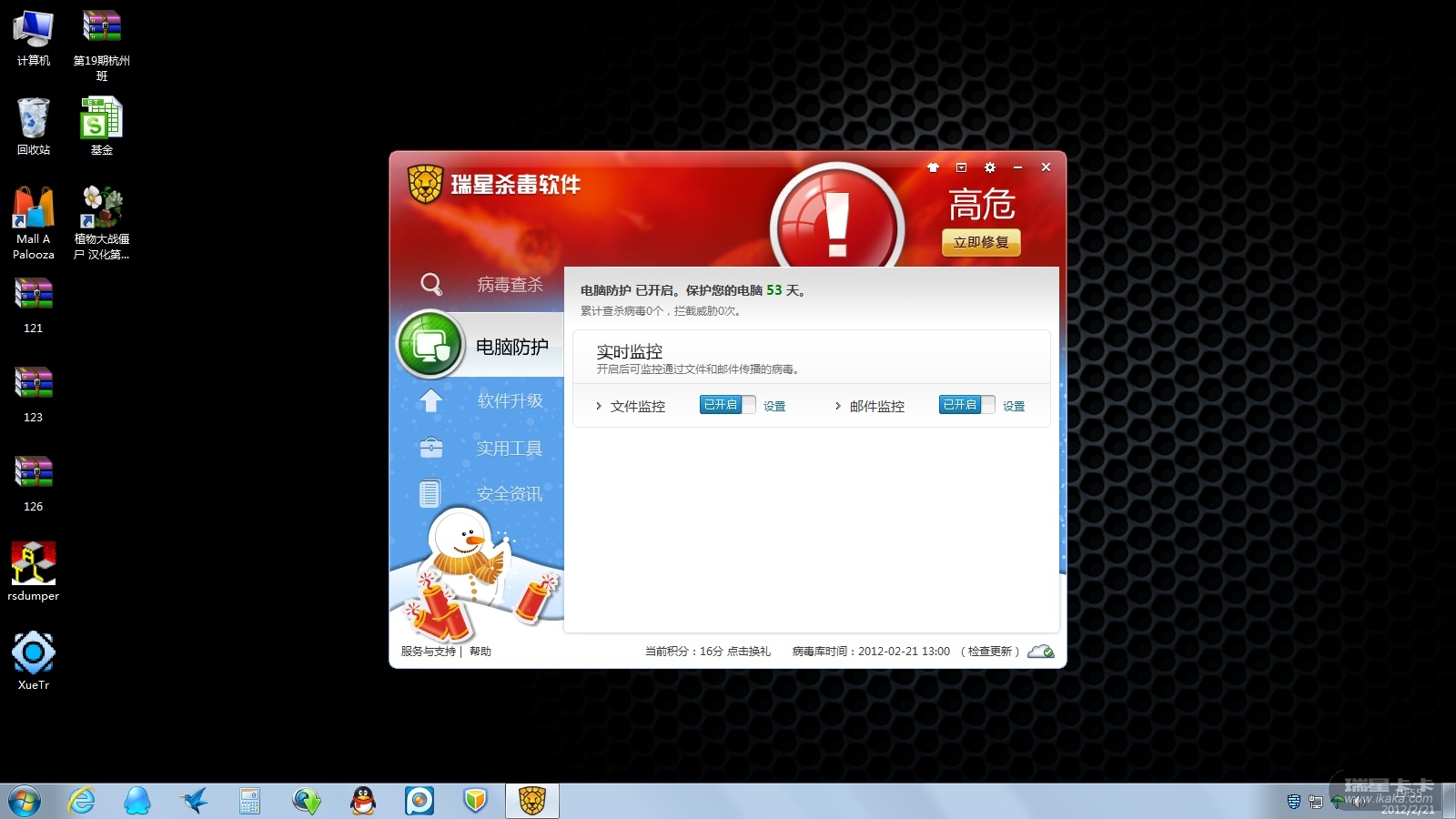This screenshot has height=819, width=1456.
Task: Expand the 邮件监控 chevron
Action: [837, 406]
